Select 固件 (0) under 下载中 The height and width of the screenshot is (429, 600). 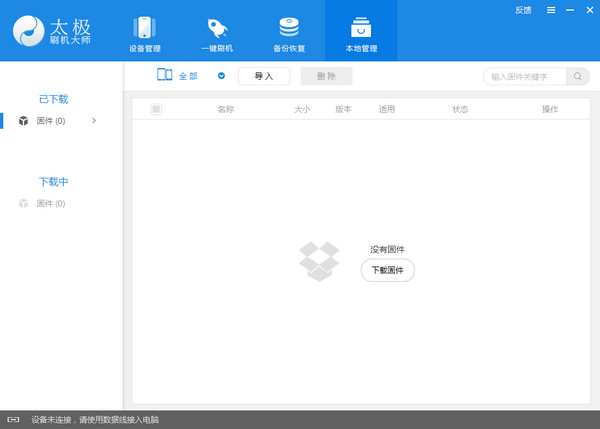pyautogui.click(x=50, y=204)
